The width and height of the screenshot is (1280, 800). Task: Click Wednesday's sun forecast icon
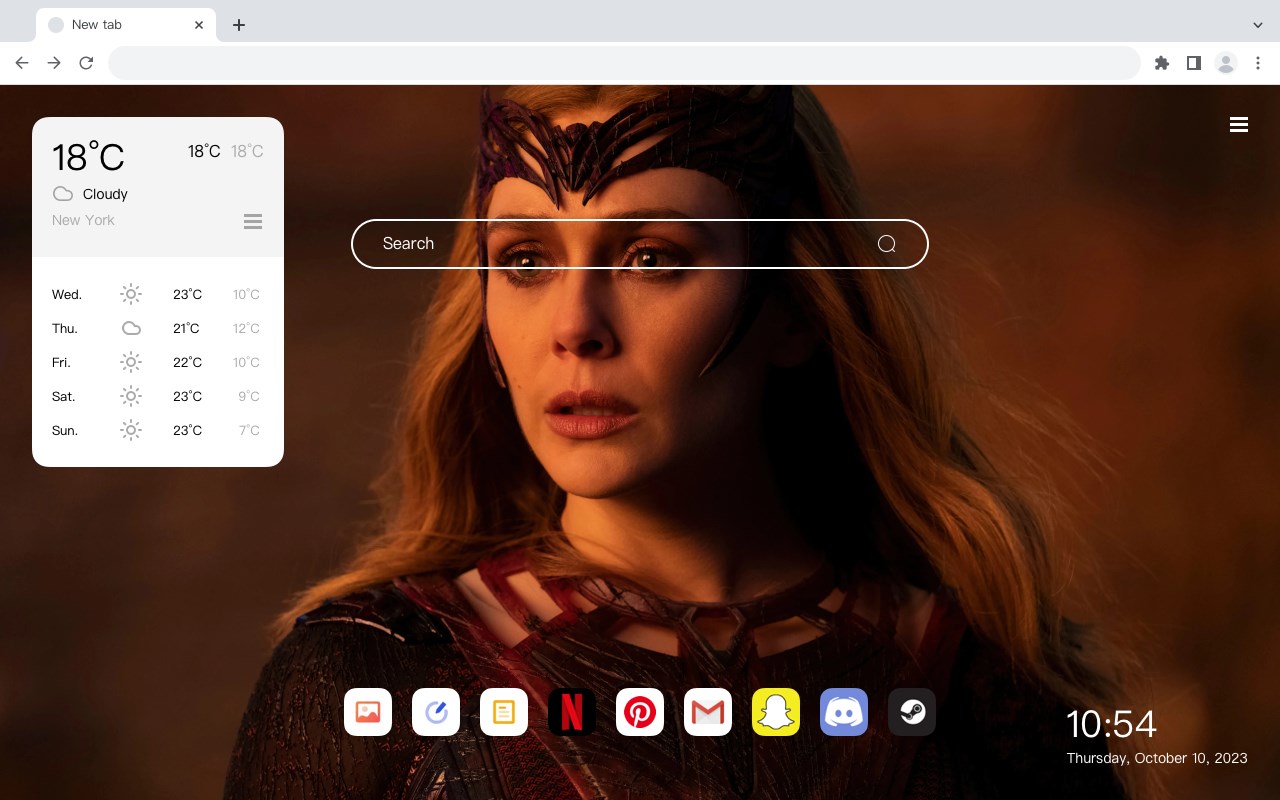tap(131, 294)
